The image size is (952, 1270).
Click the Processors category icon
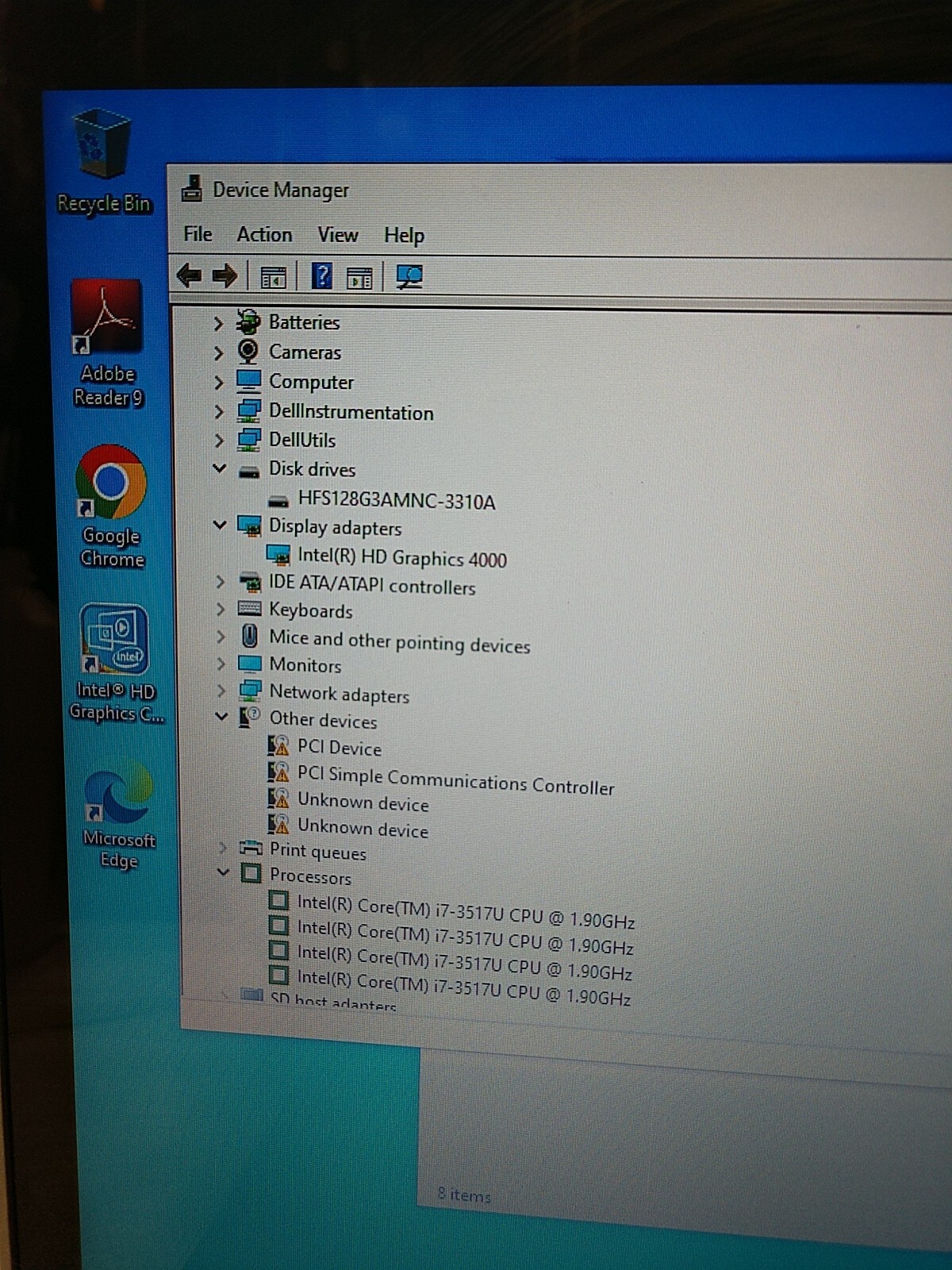tap(251, 873)
